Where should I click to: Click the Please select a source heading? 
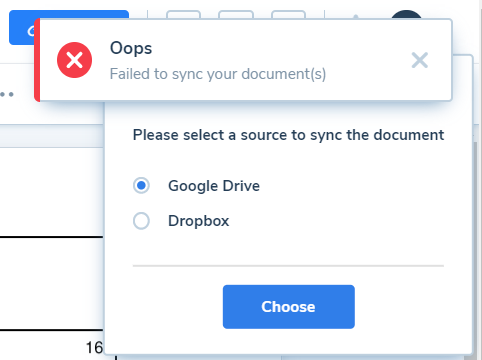[288, 135]
